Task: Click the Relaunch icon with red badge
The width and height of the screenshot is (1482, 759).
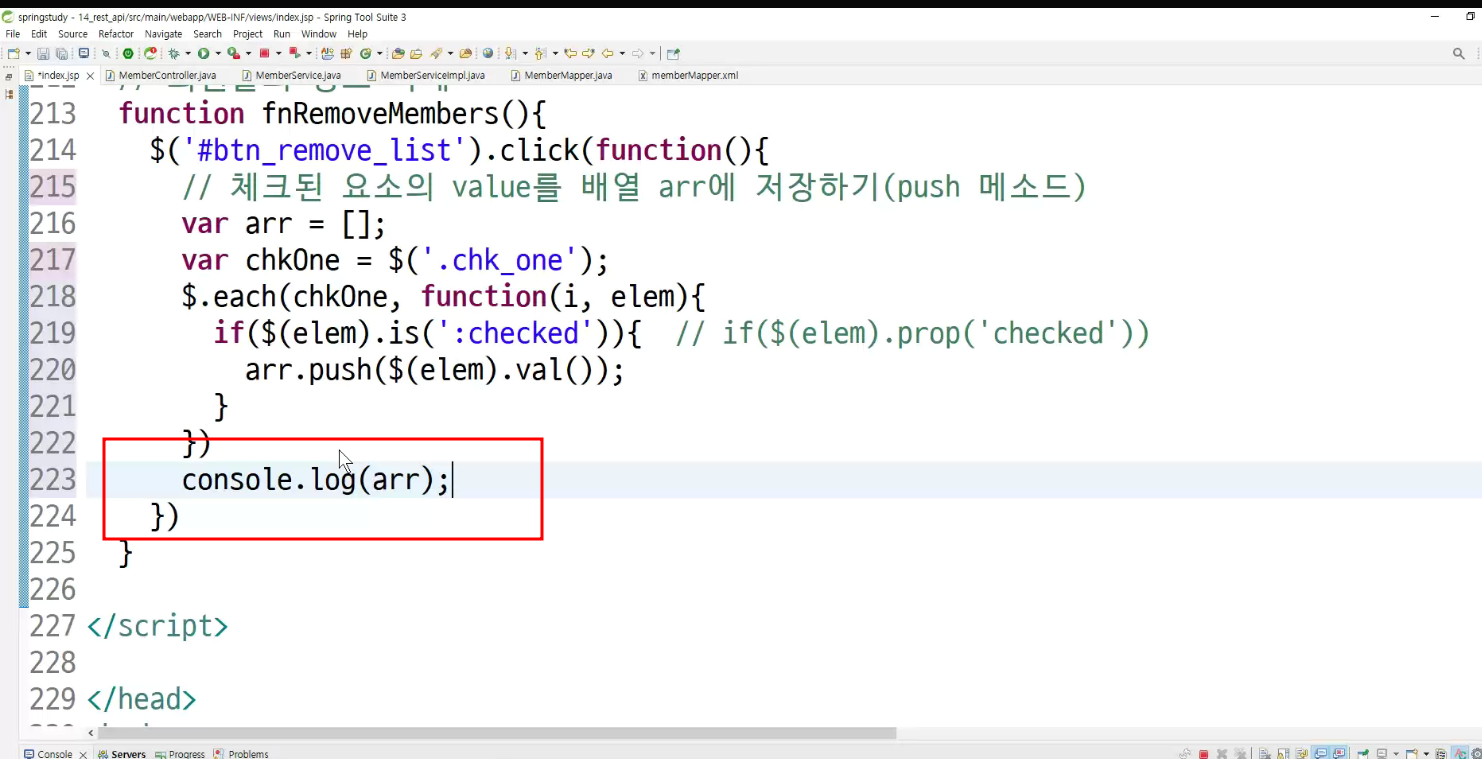Action: click(x=150, y=53)
